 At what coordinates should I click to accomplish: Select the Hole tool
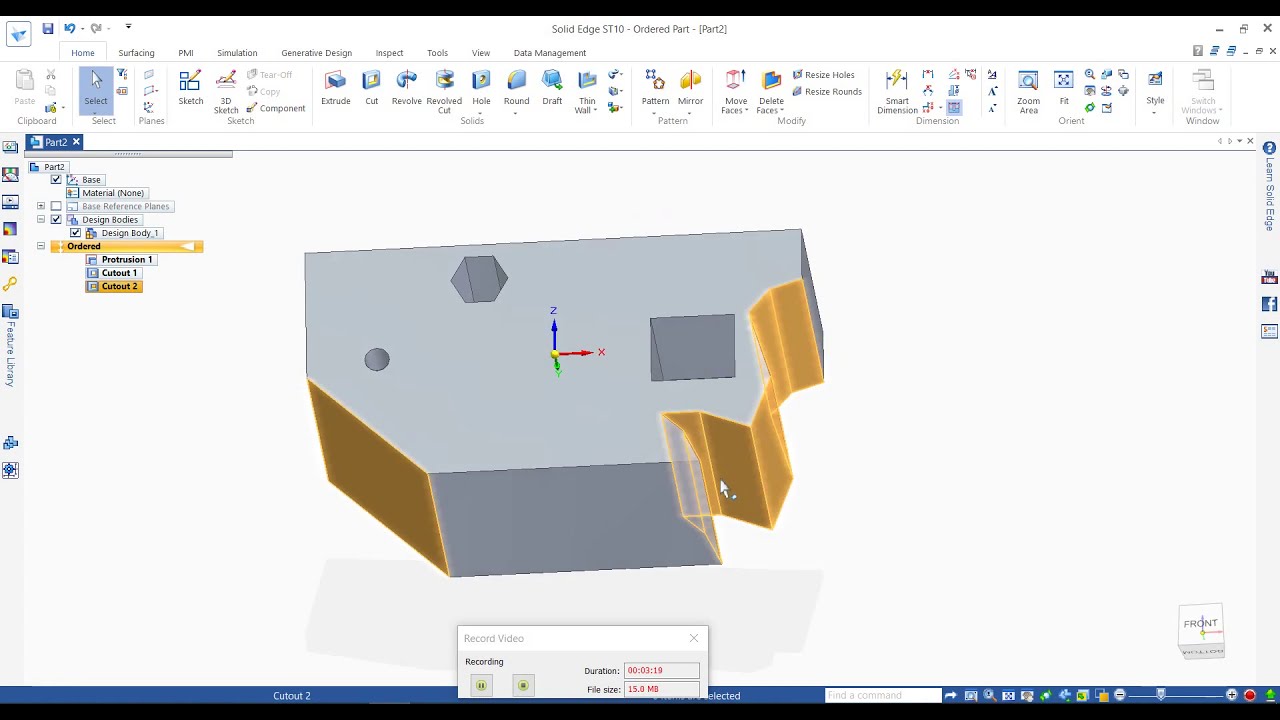pyautogui.click(x=481, y=88)
